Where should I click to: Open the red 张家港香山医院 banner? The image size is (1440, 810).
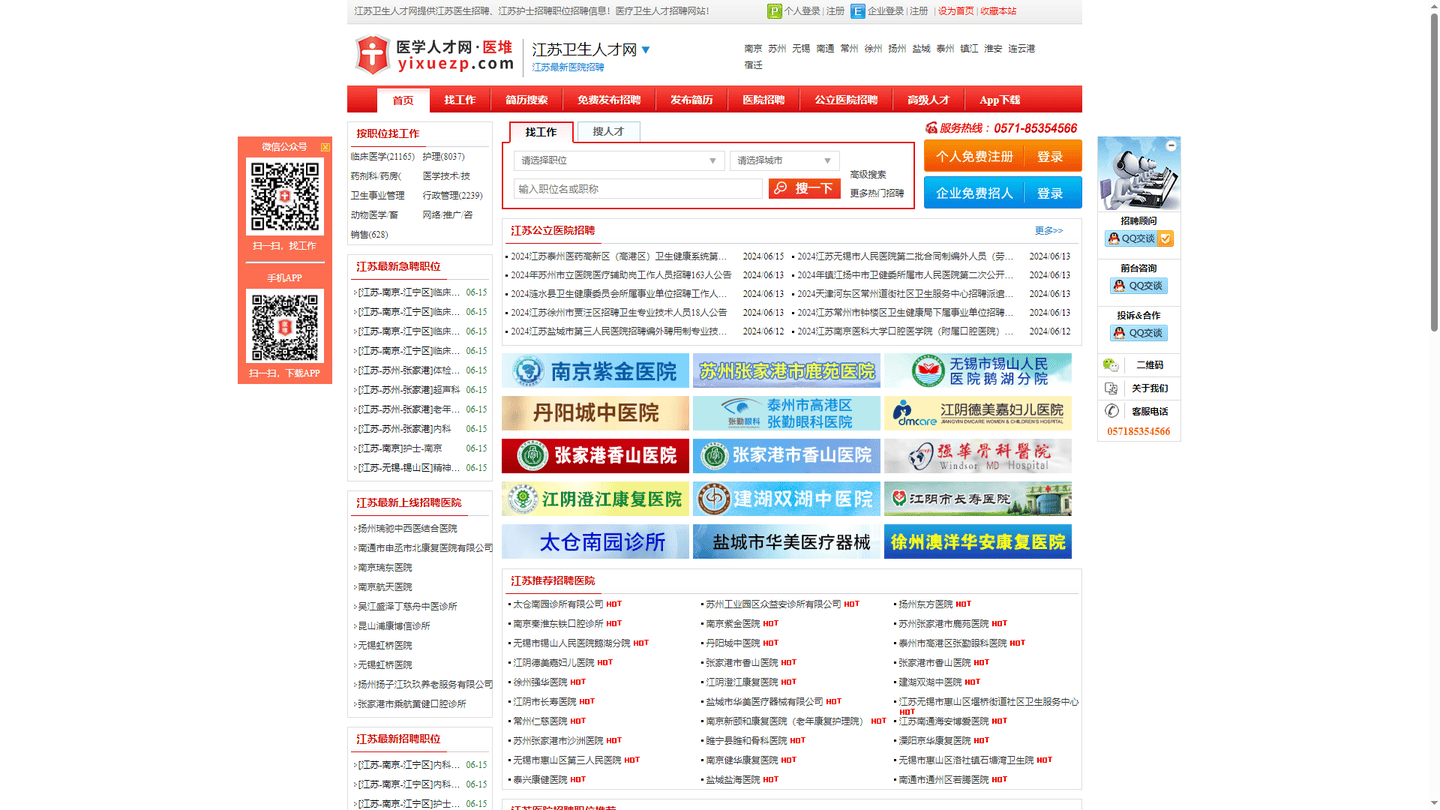click(595, 456)
